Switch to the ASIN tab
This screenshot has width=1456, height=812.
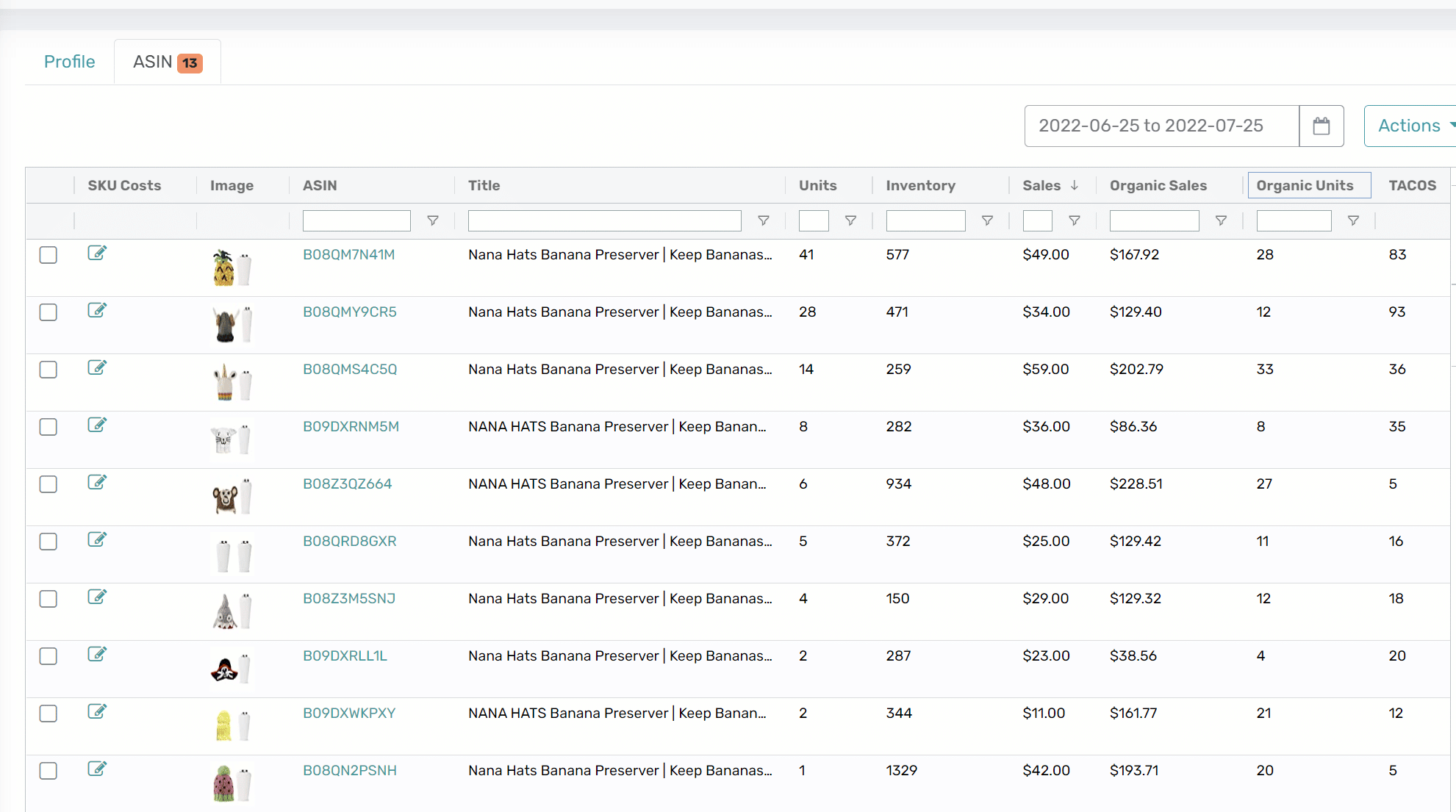pyautogui.click(x=168, y=62)
